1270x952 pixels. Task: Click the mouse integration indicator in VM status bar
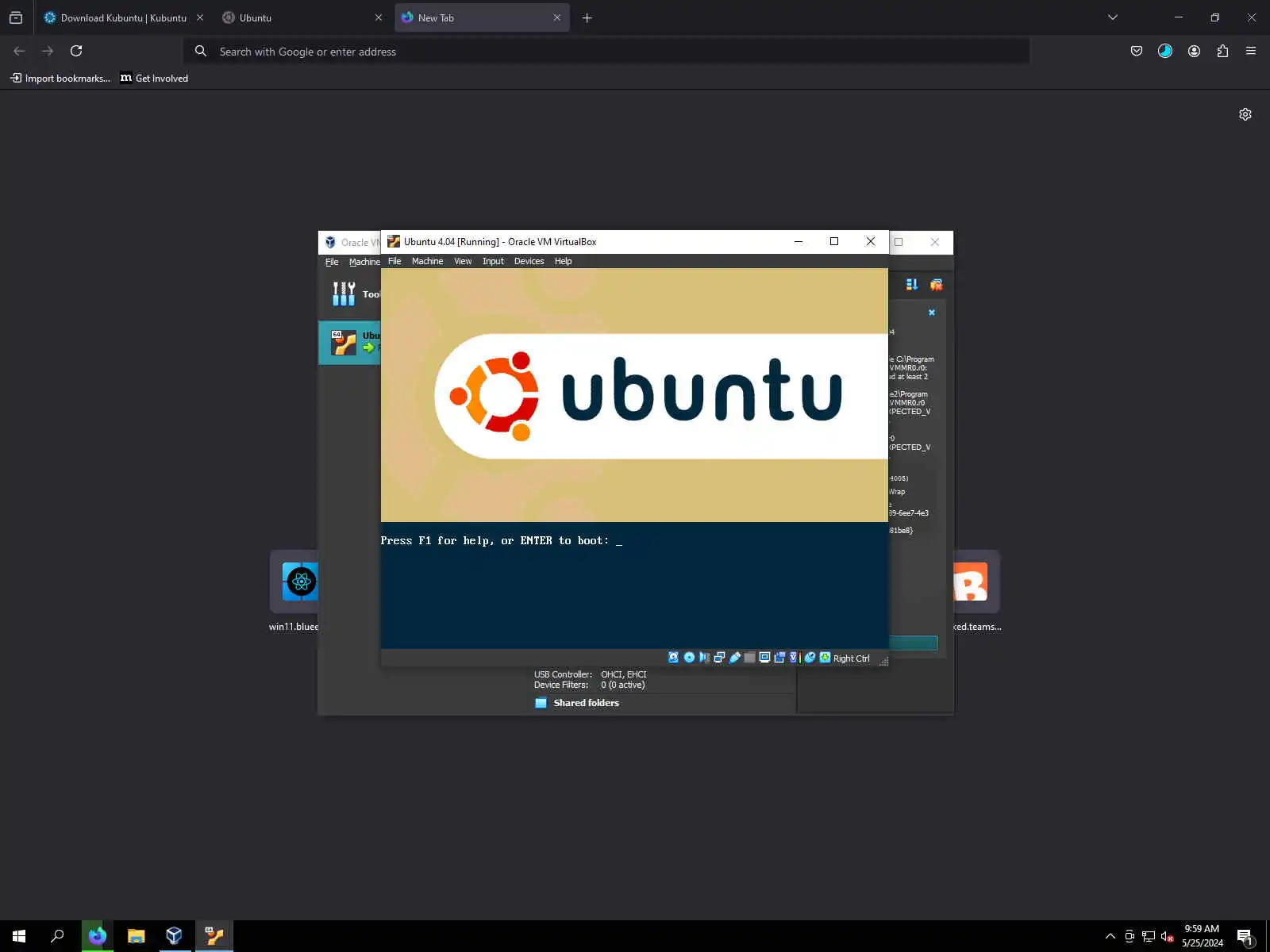810,657
